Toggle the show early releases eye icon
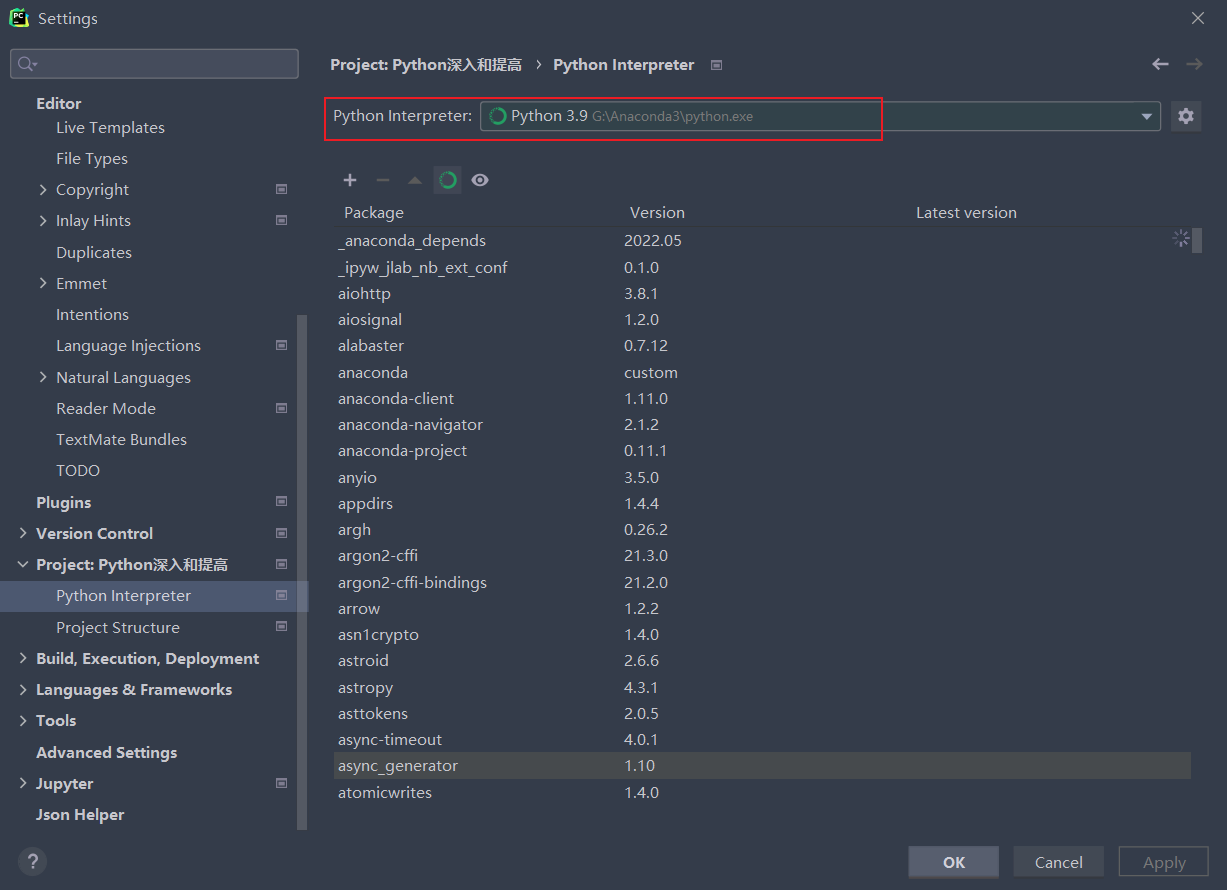1227x890 pixels. 480,180
